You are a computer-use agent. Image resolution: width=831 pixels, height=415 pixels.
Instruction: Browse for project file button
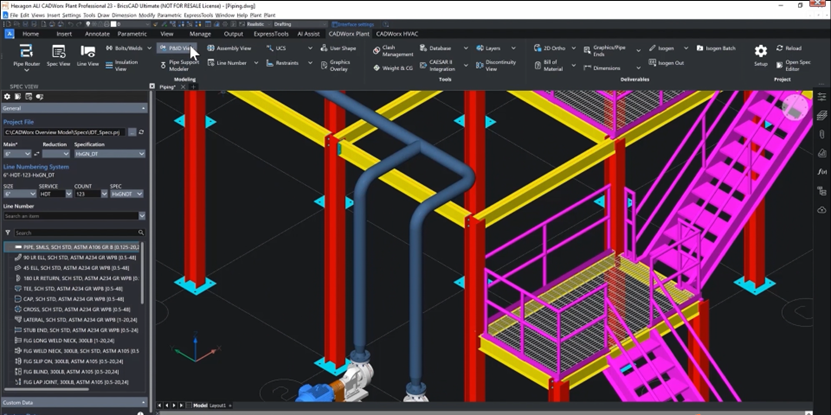tap(132, 132)
